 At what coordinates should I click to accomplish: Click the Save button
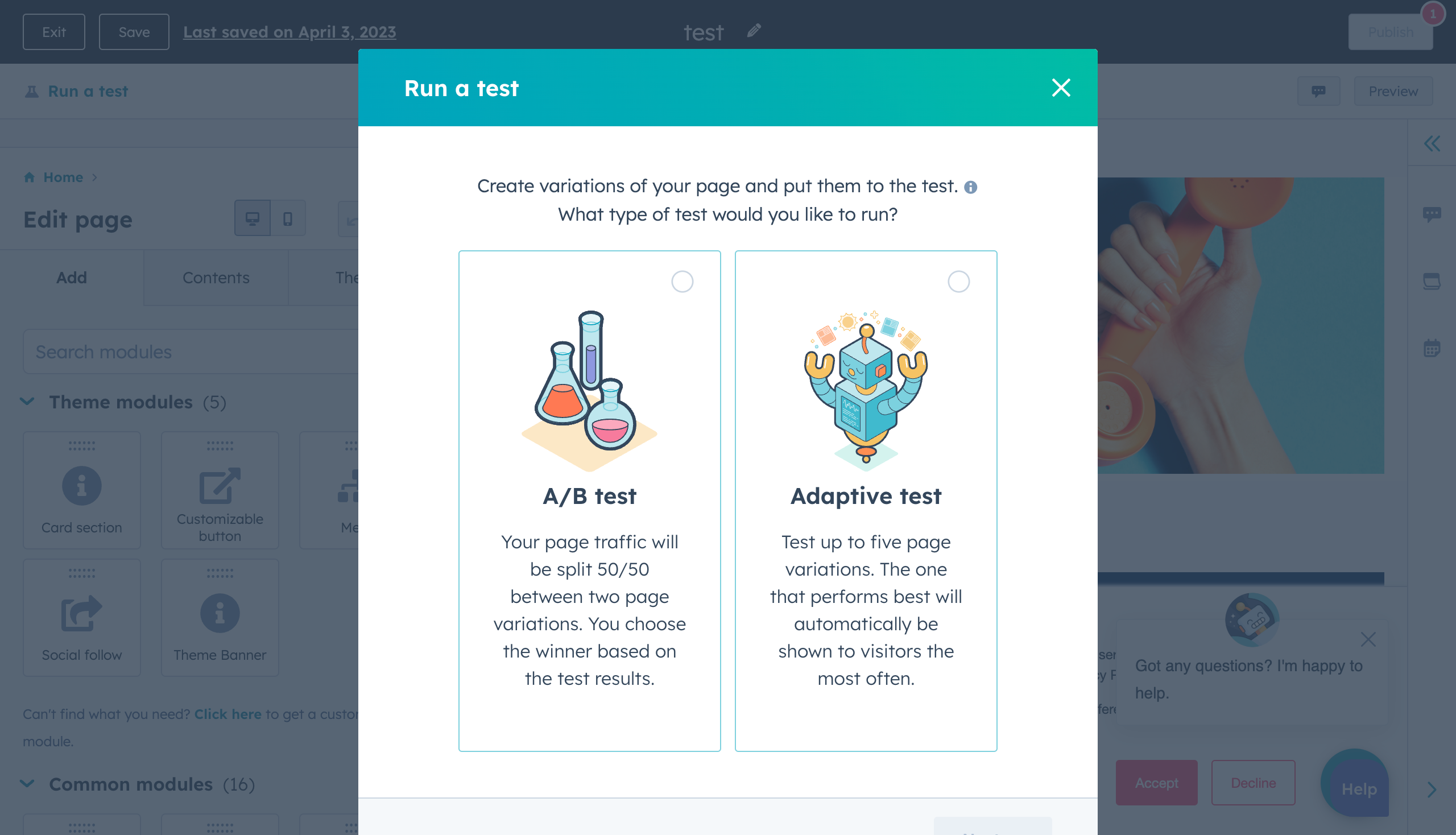click(133, 31)
